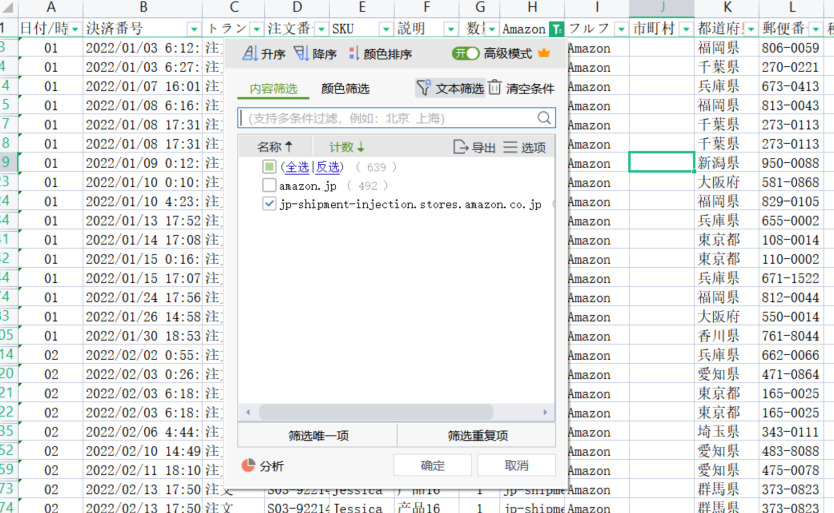Select cell with postal code 761-8044
Viewport: 834px width, 513px height.
pos(791,336)
